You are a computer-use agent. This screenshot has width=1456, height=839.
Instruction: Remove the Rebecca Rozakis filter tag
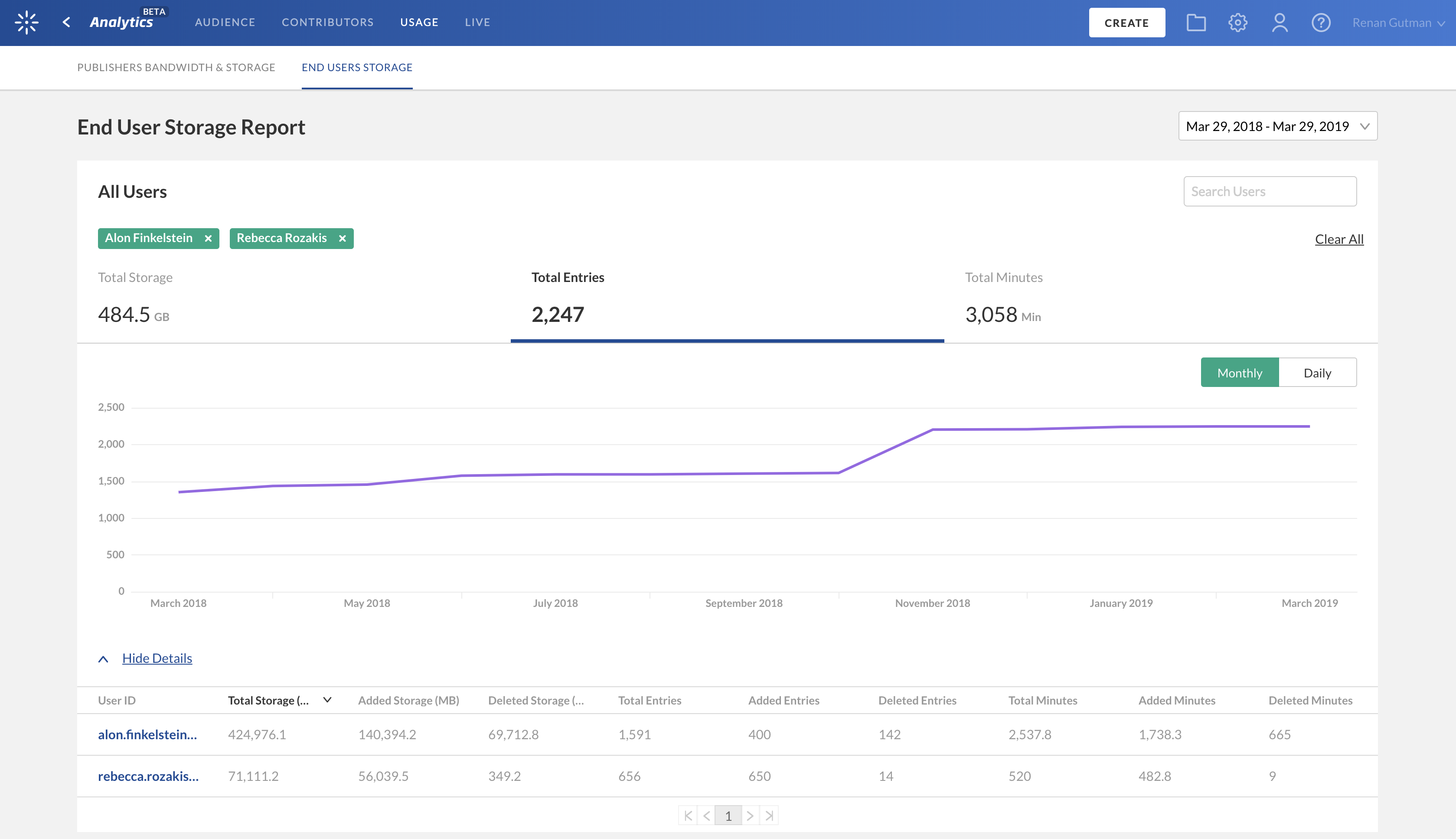[342, 239]
